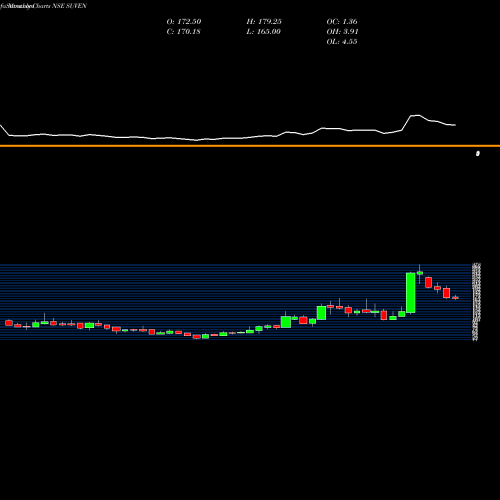Image resolution: width=500 pixels, height=500 pixels.
Task: Click the '0' axis label below orange line
Action: click(478, 153)
